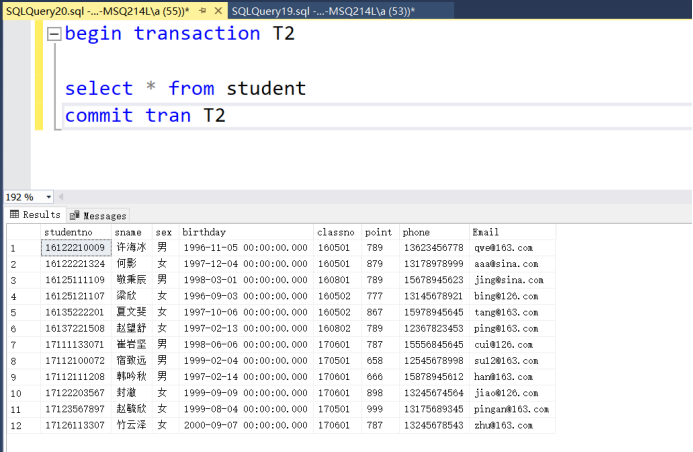Select row header number 5

pyautogui.click(x=23, y=313)
